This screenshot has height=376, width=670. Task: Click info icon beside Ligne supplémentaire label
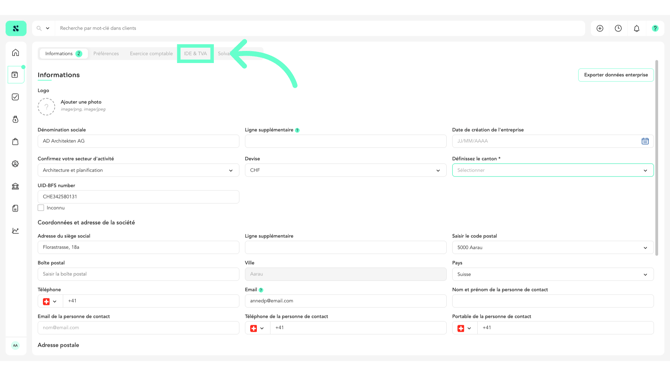click(297, 130)
